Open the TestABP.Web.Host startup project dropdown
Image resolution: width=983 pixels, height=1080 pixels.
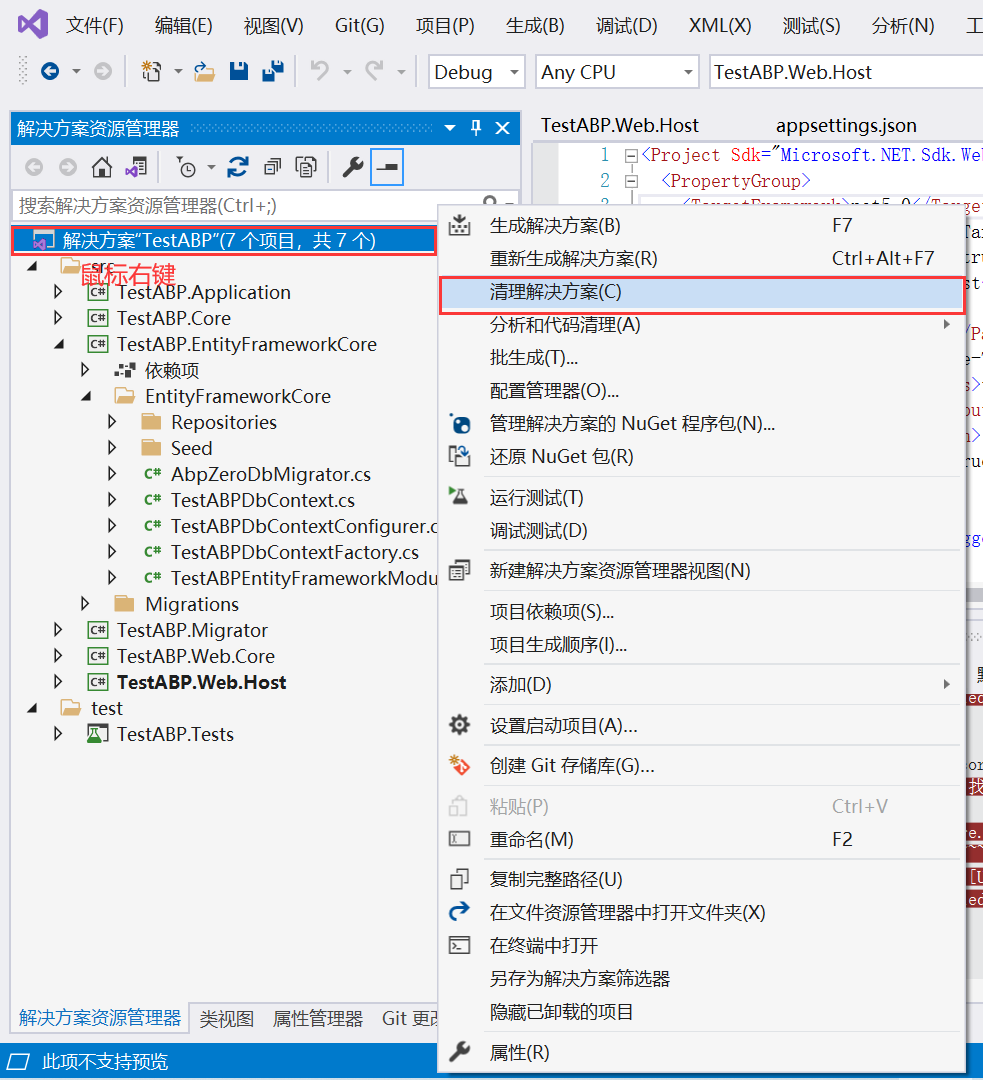point(846,72)
